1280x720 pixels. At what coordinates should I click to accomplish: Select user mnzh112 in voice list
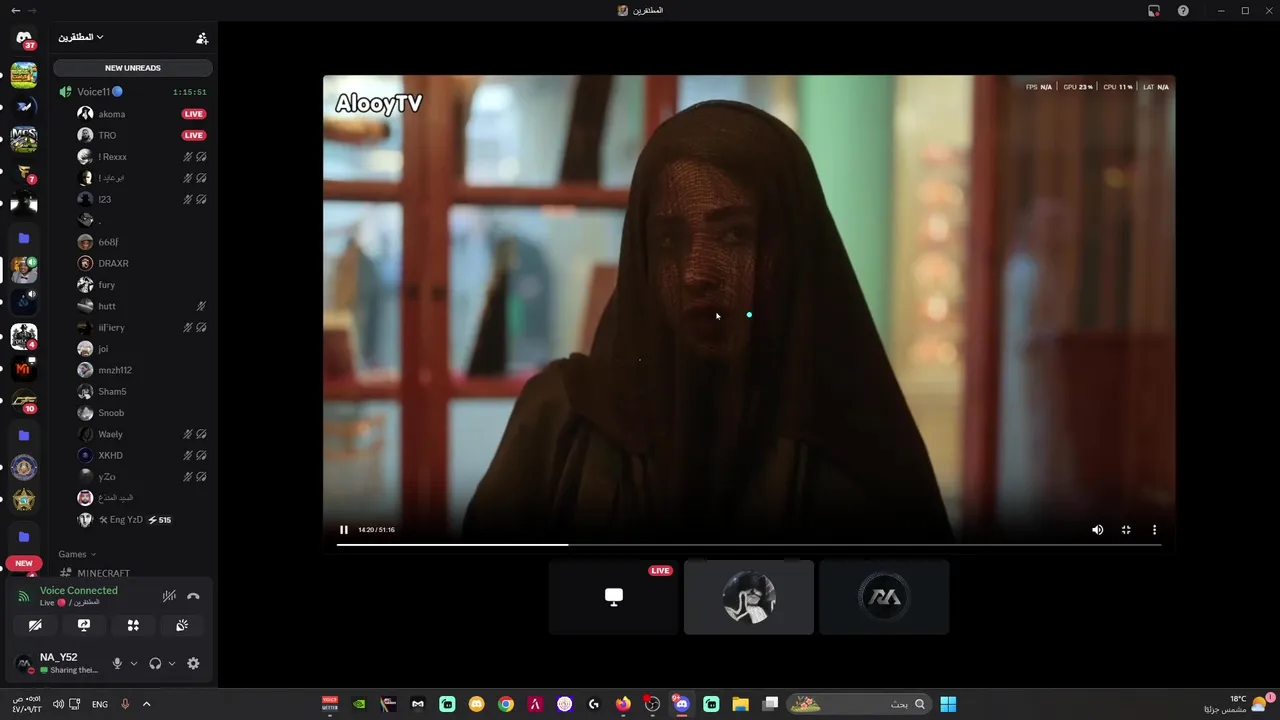point(141,370)
